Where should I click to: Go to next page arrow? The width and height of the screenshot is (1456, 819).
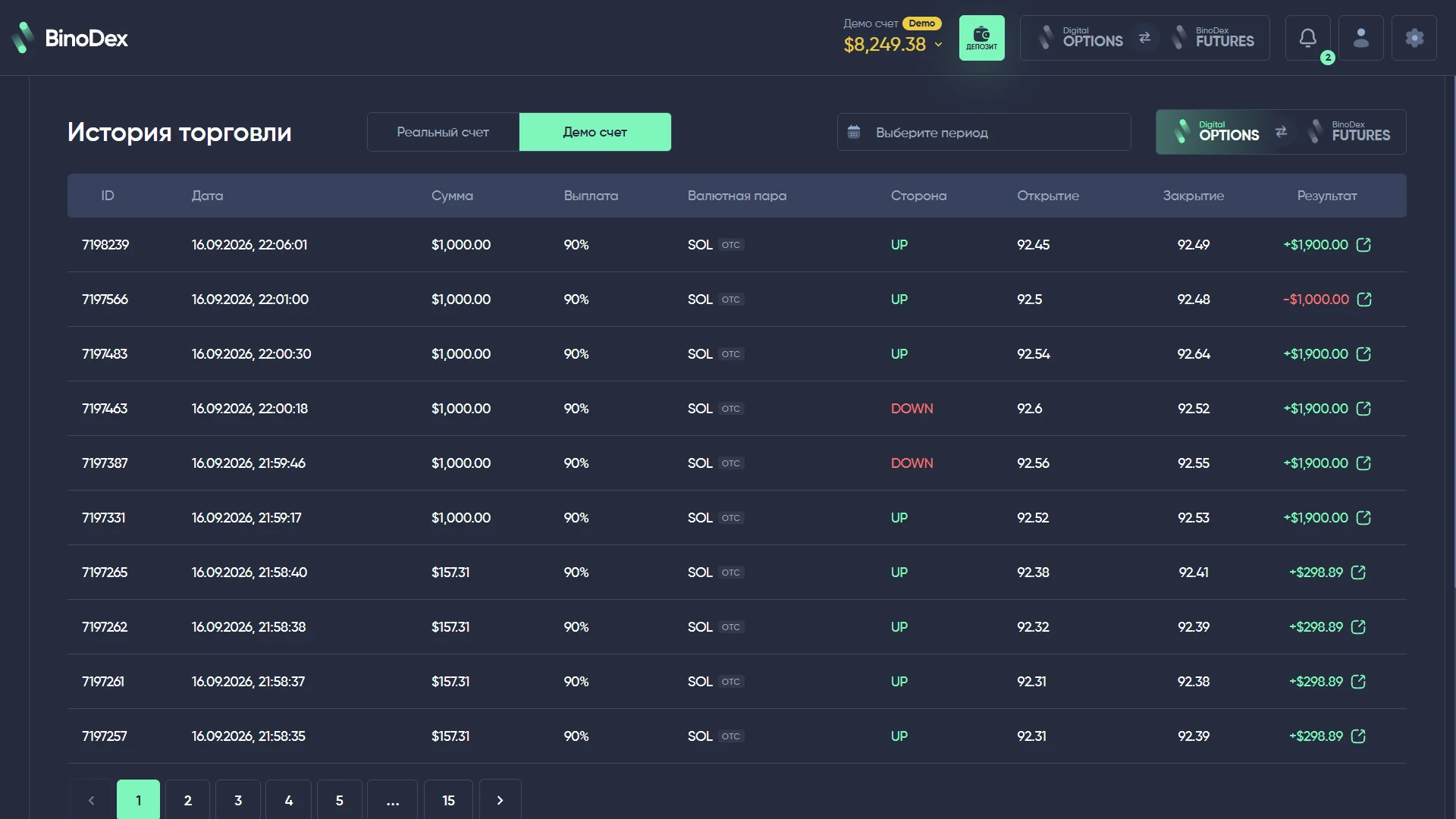(500, 800)
